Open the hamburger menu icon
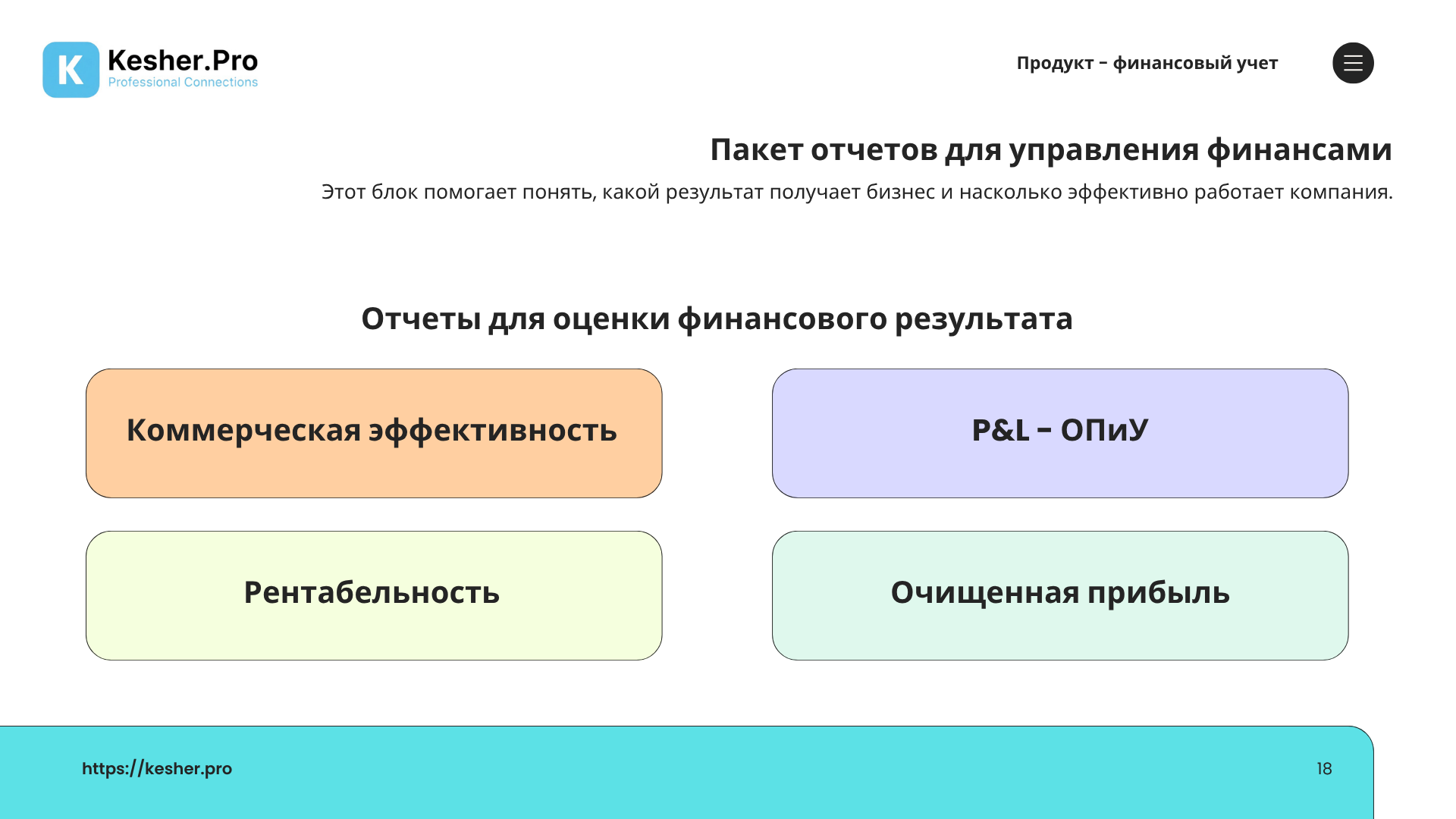This screenshot has width=1456, height=819. [1353, 63]
